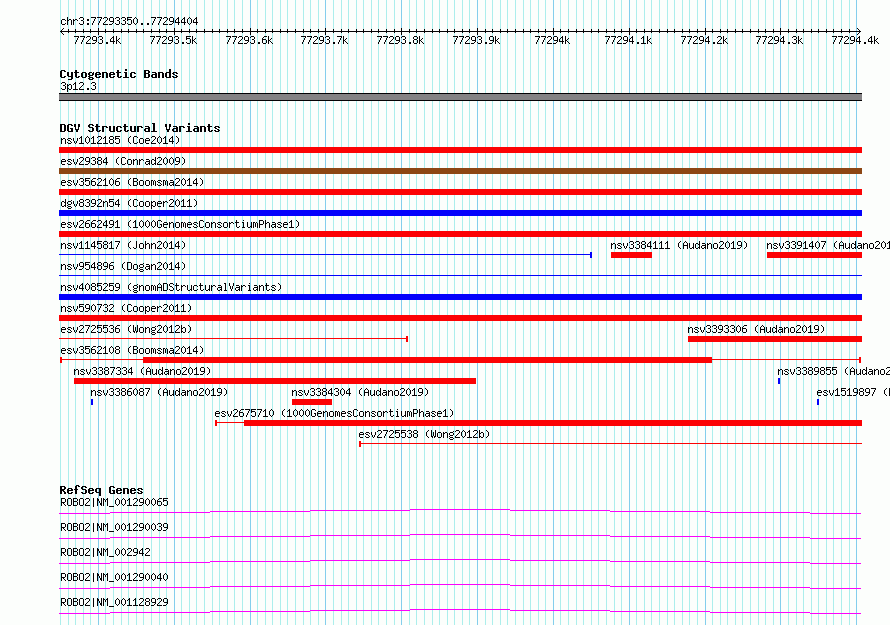The width and height of the screenshot is (890, 625).
Task: Click the Cytogenetic Bands track title
Action: (119, 74)
